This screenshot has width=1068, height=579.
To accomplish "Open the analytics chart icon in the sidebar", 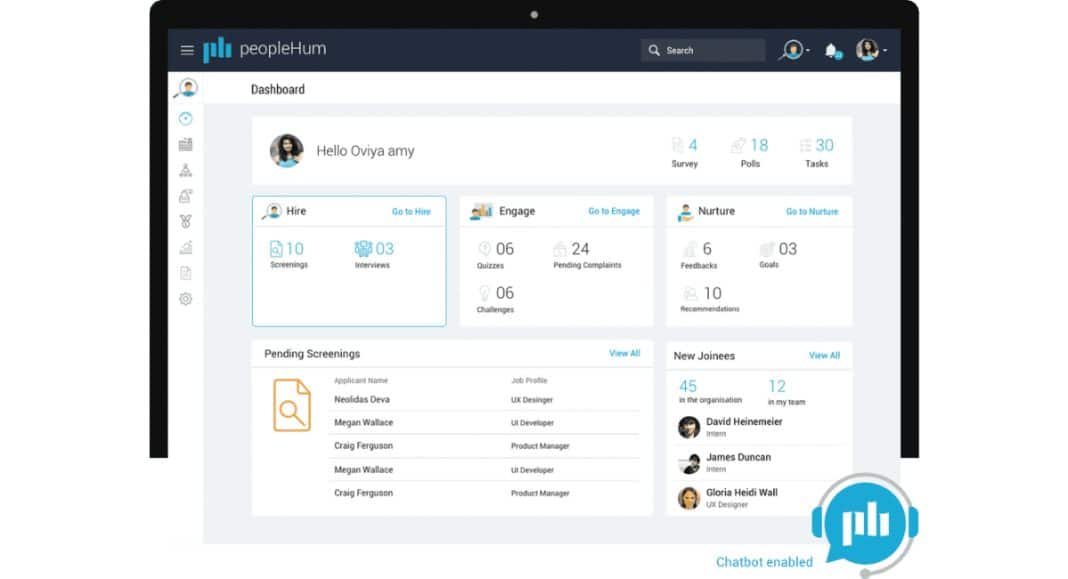I will [186, 246].
